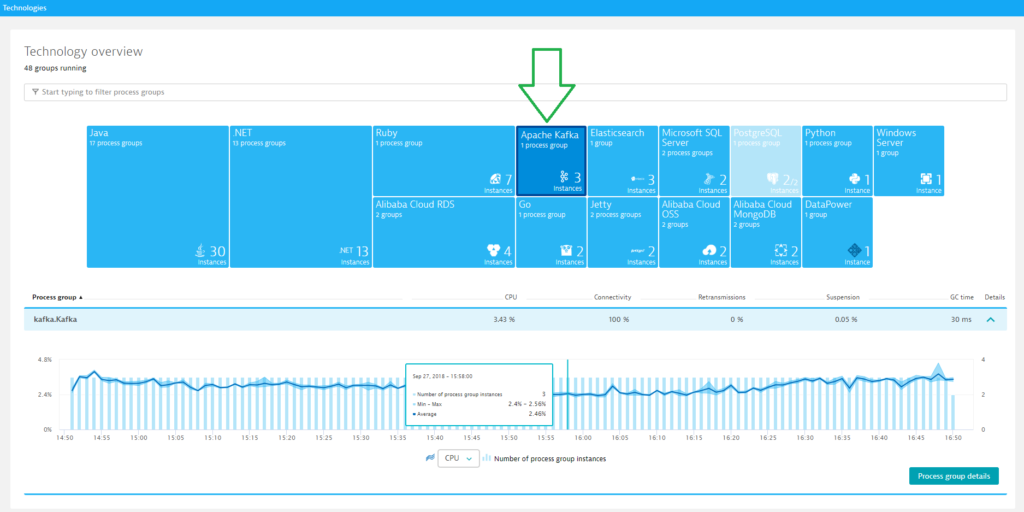Click the Go gopher icon
The width and height of the screenshot is (1024, 512).
pos(567,250)
